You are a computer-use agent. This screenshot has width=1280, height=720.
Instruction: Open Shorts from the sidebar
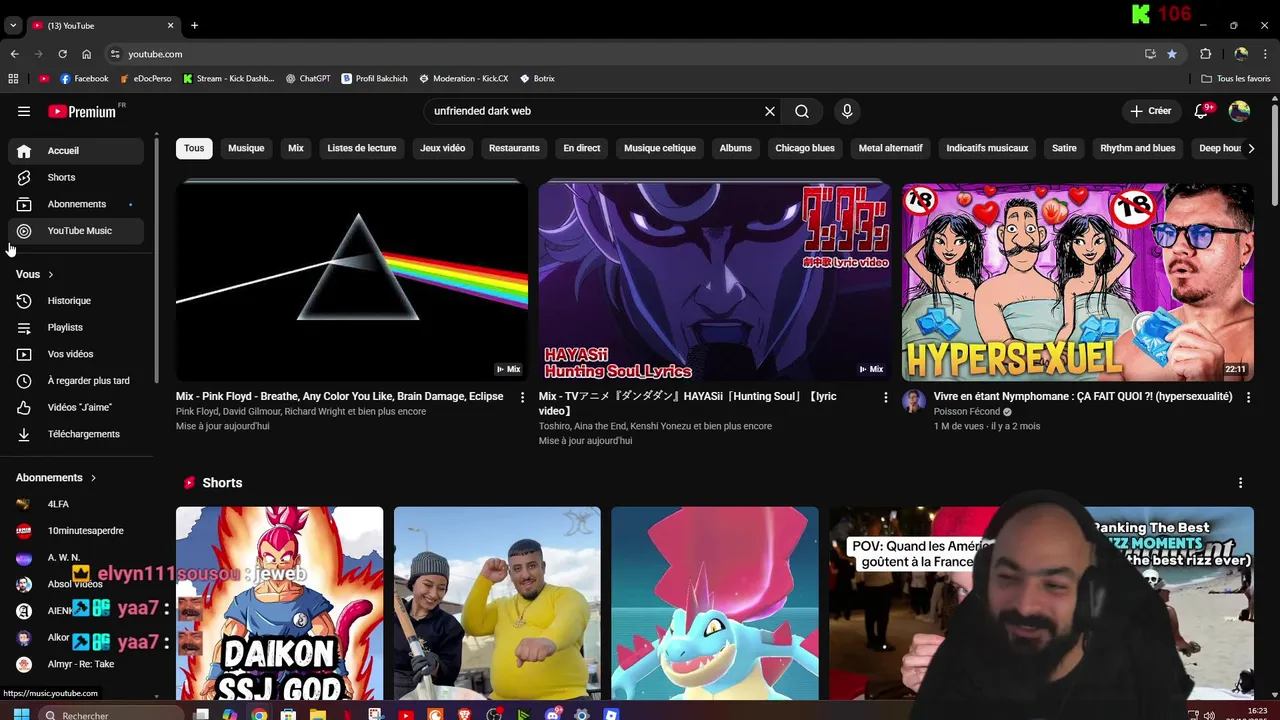[76, 177]
